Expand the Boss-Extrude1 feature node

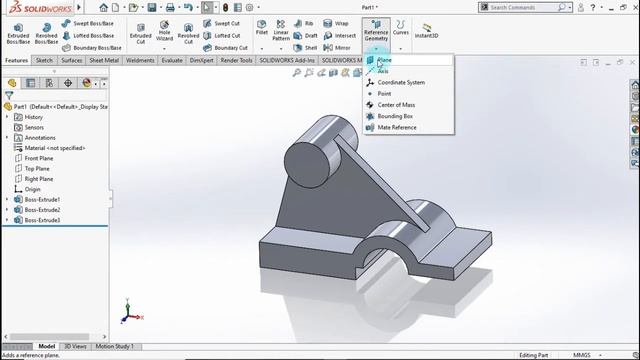(7, 199)
